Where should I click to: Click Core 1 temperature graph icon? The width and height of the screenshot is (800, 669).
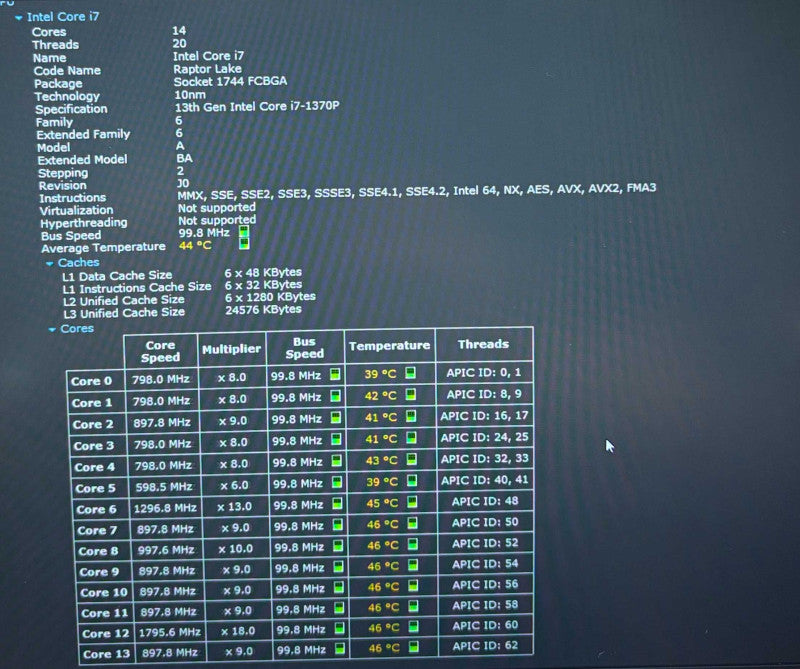[411, 394]
